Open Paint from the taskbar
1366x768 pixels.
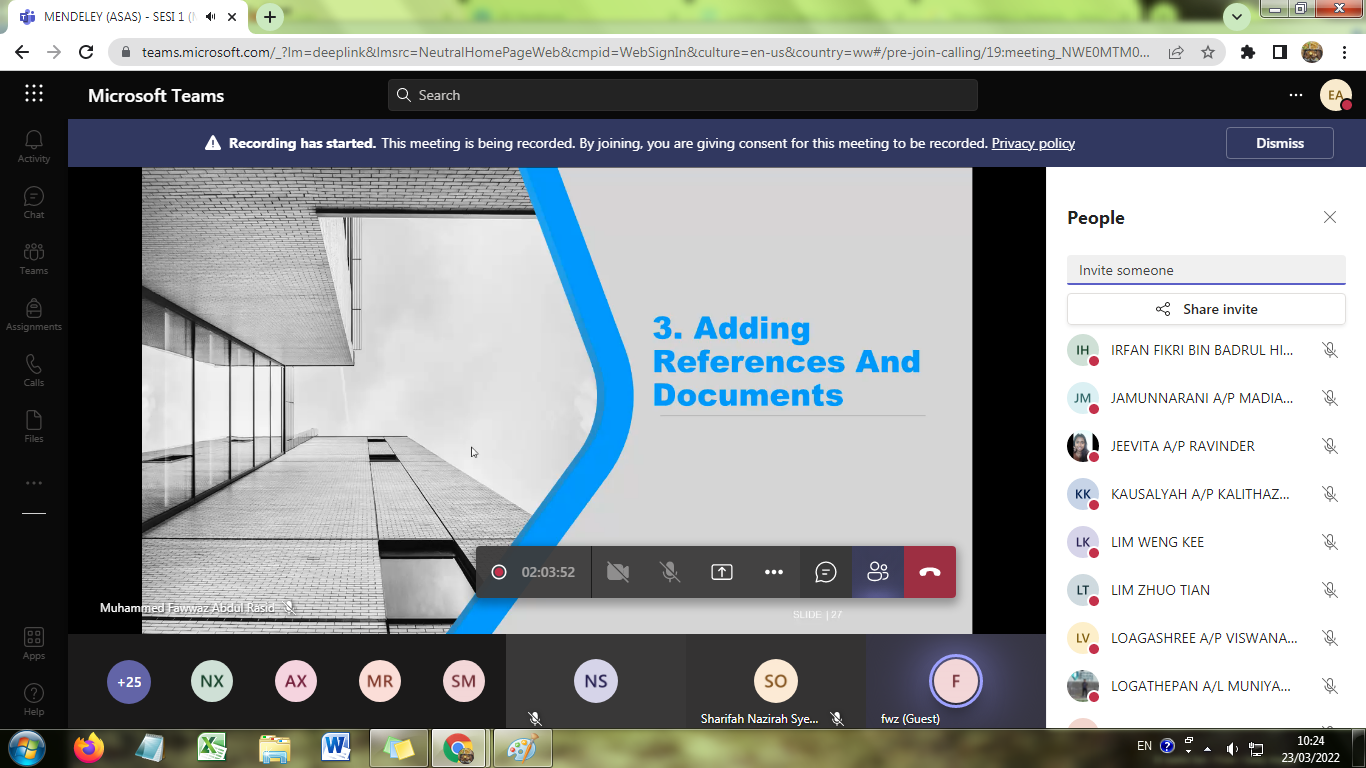pyautogui.click(x=522, y=748)
